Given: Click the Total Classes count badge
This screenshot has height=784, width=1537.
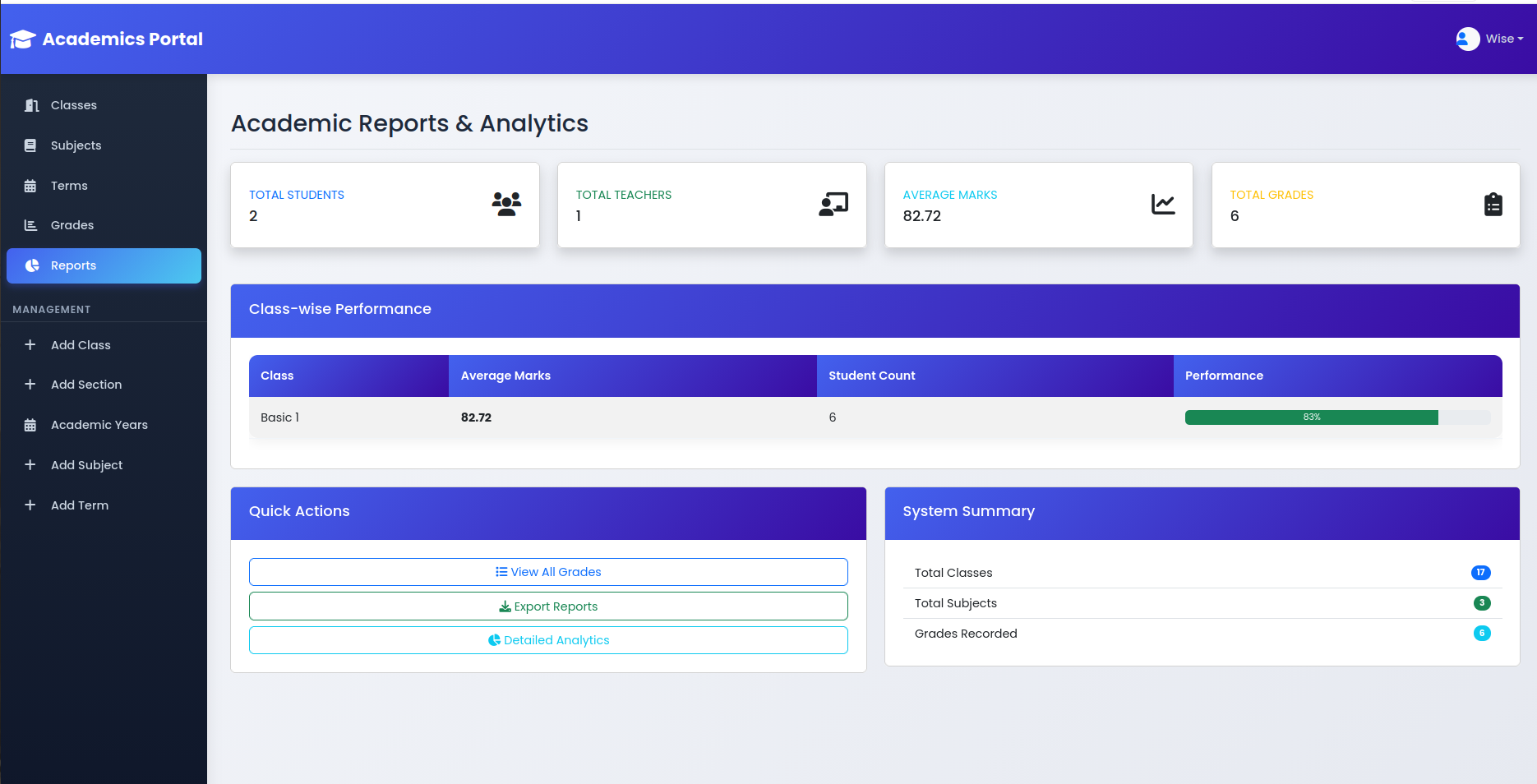Looking at the screenshot, I should [1480, 573].
